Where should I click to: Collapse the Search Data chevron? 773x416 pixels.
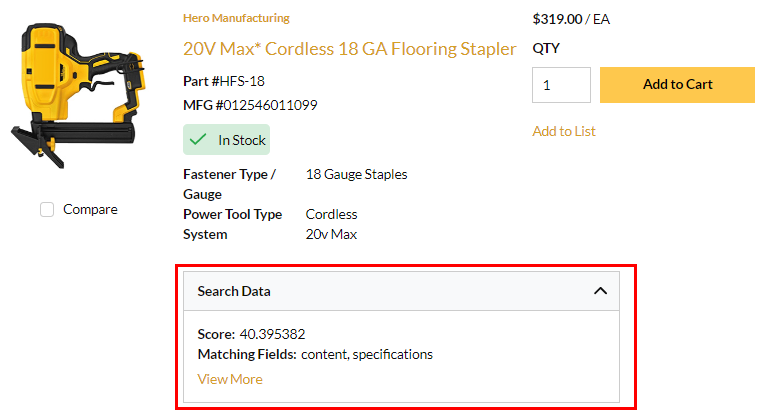(x=600, y=291)
